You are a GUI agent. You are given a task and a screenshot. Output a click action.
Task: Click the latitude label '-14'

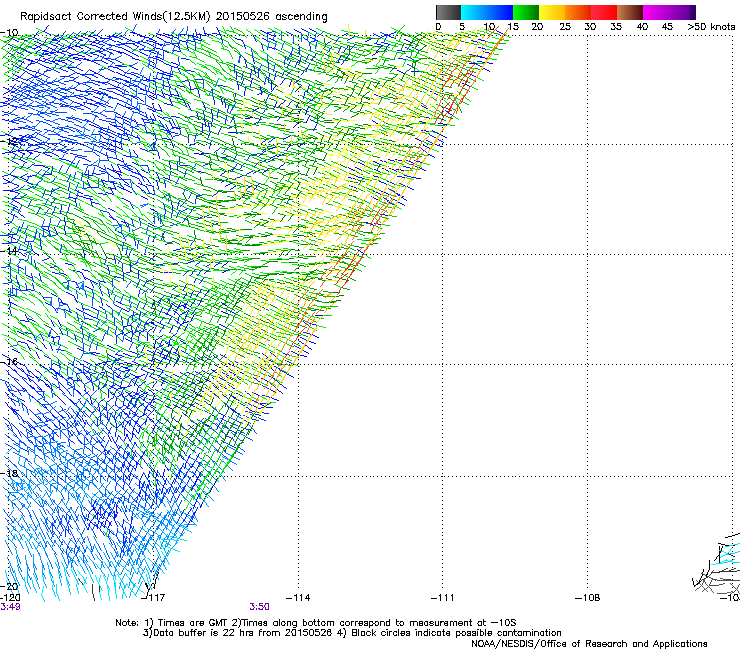(x=10, y=251)
